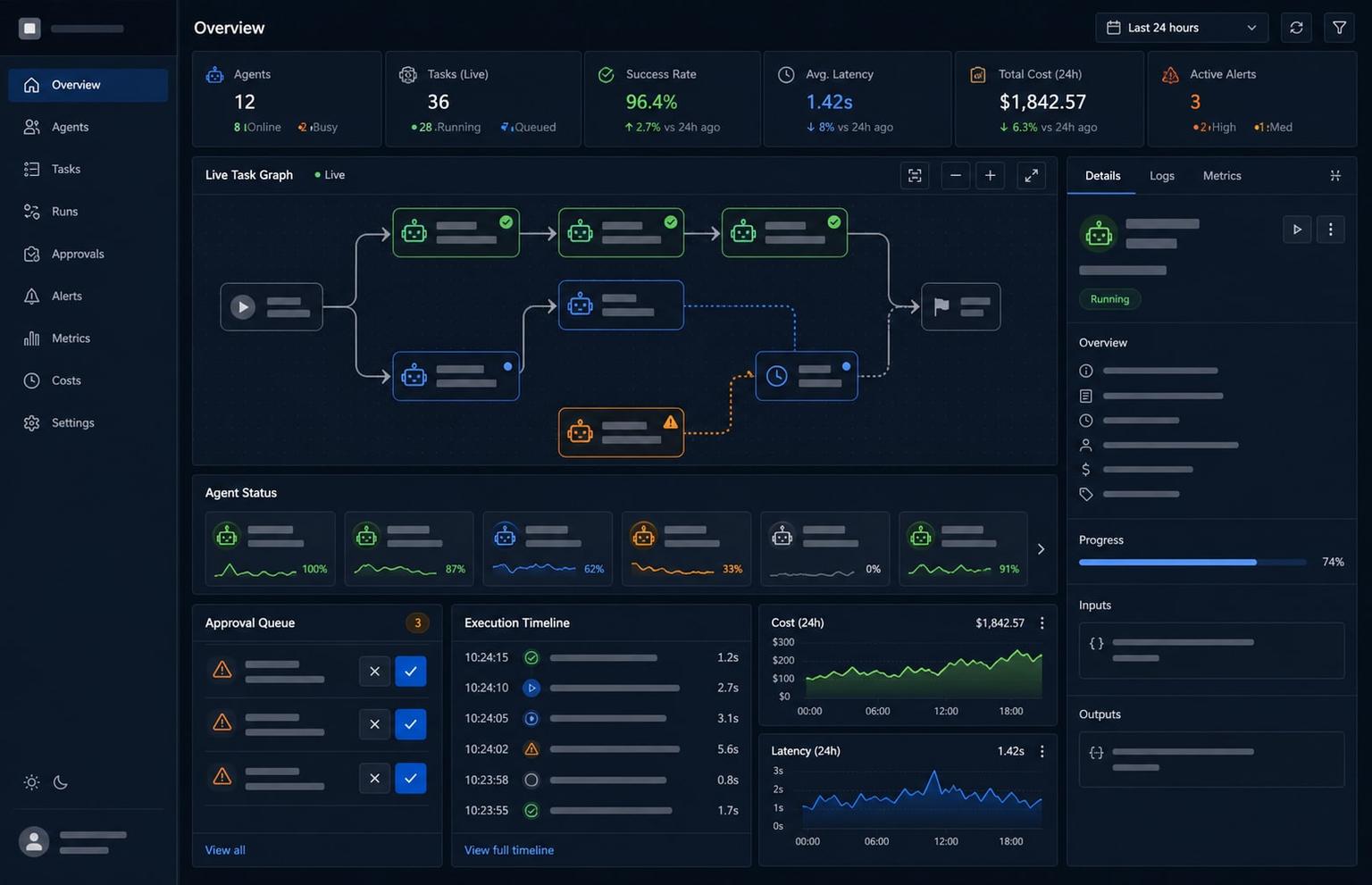Screen dimensions: 1372x885
Task: Open View full timeline link
Action: [x=509, y=850]
